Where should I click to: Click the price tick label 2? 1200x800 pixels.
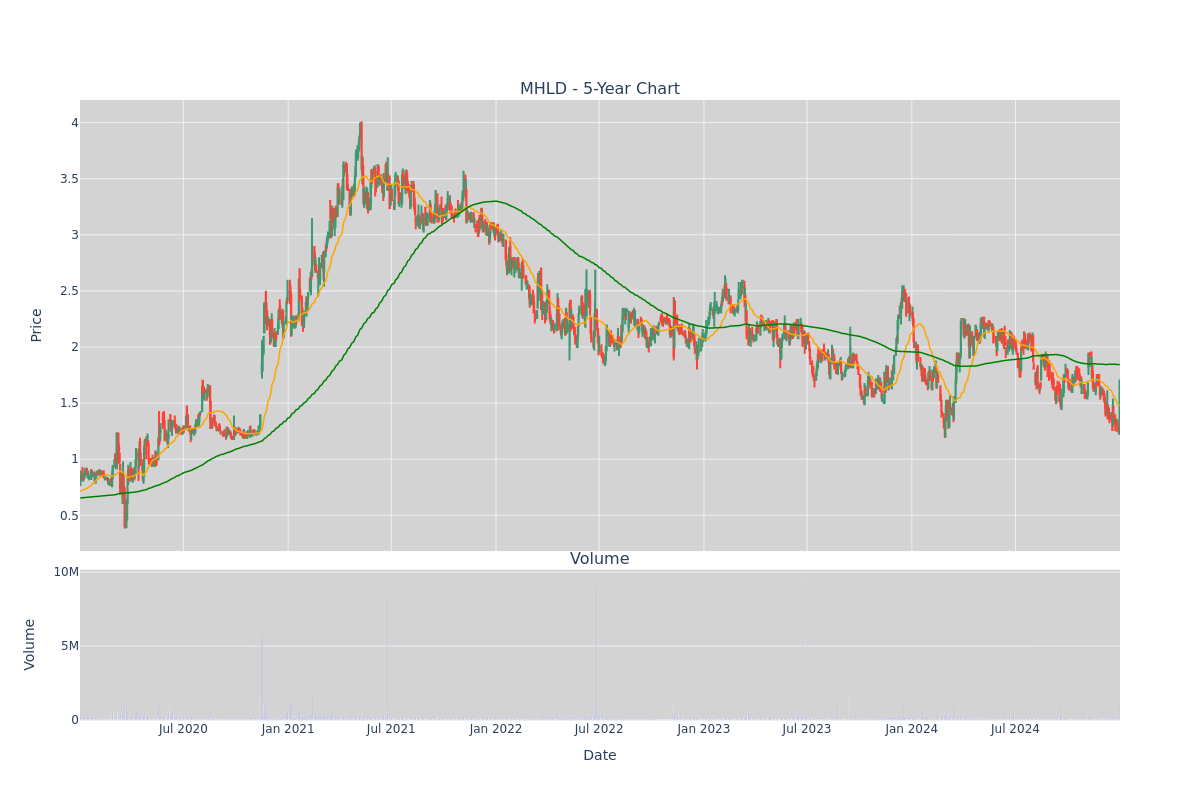pyautogui.click(x=74, y=347)
